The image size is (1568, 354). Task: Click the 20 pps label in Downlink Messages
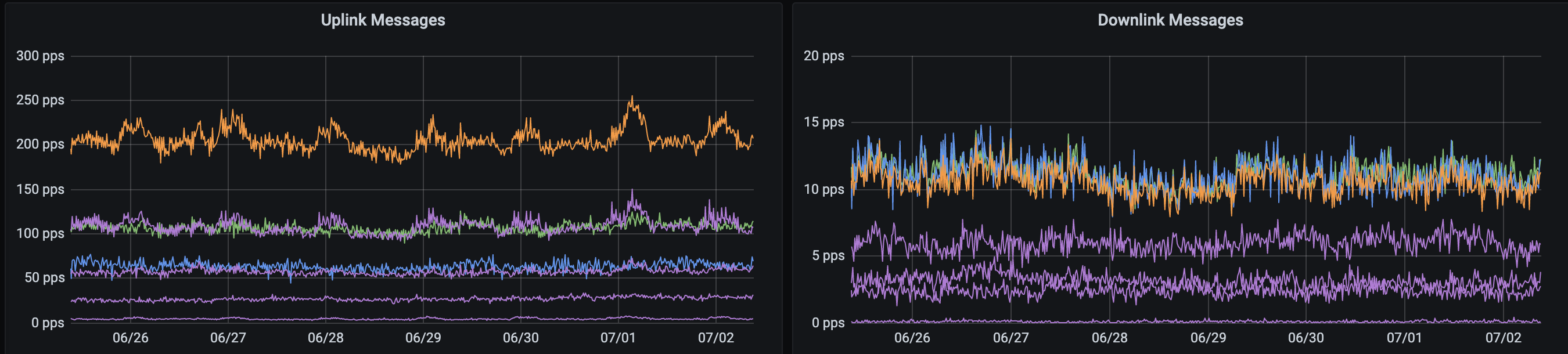click(823, 56)
